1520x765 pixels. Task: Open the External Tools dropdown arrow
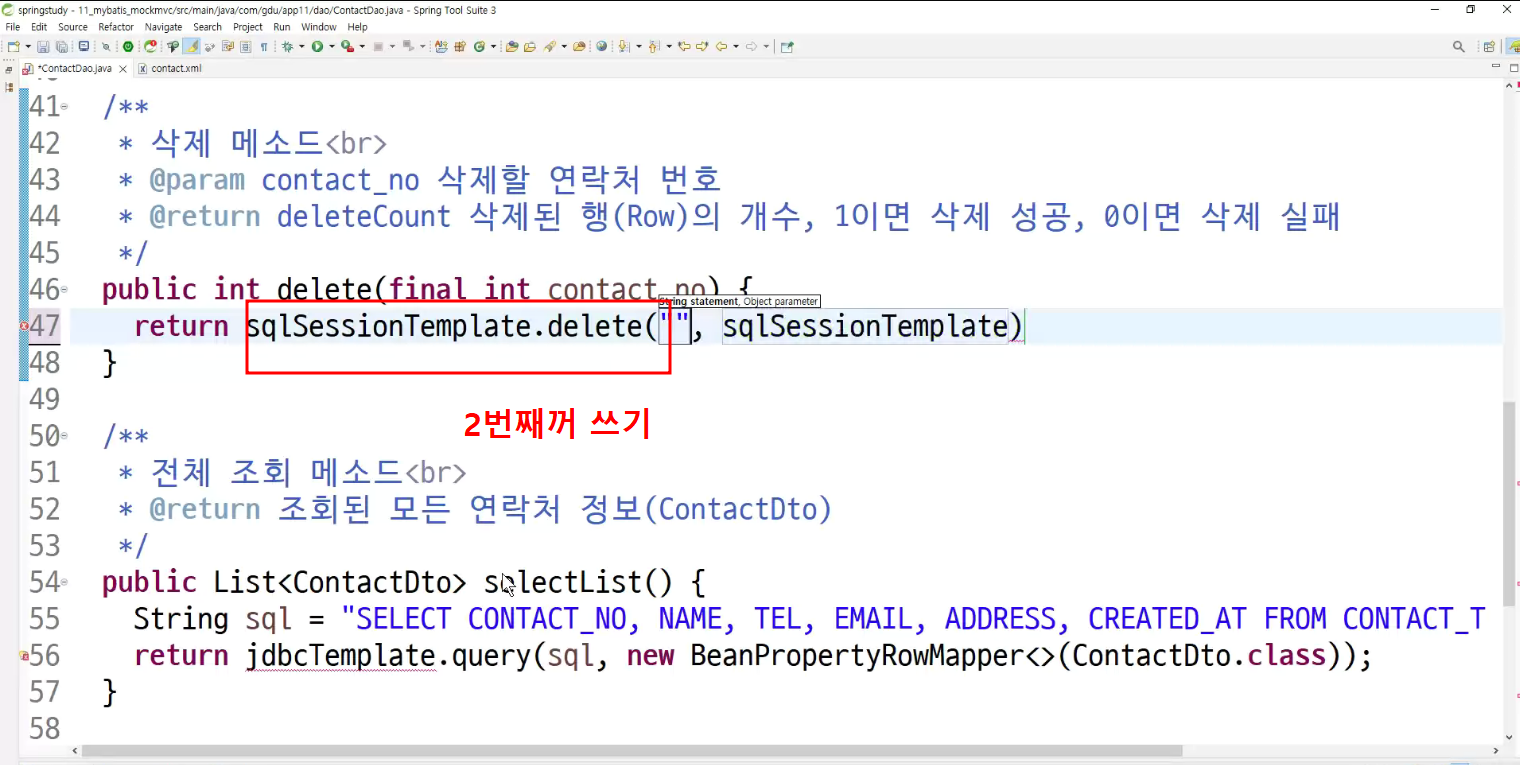(x=362, y=46)
